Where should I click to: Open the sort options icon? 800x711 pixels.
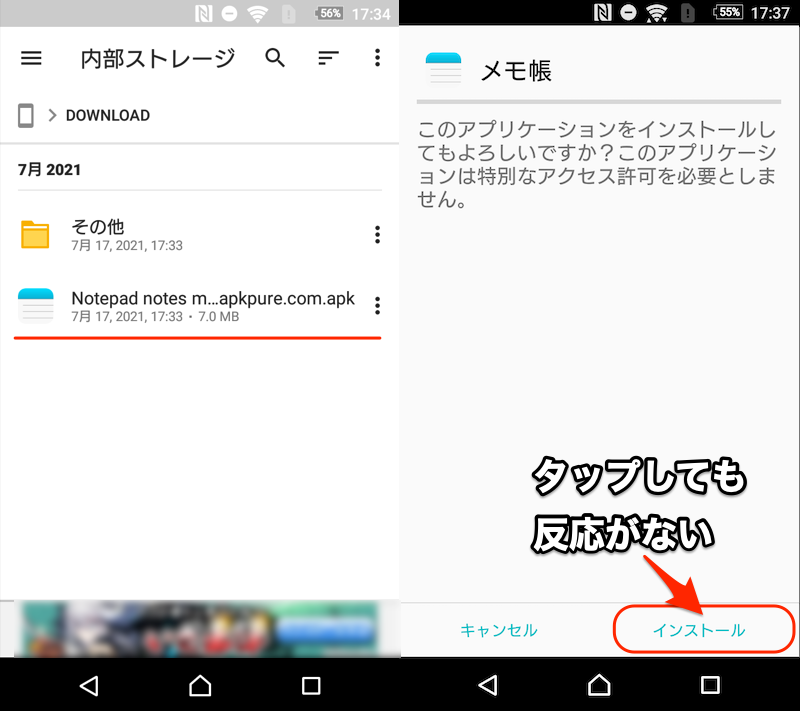[328, 58]
